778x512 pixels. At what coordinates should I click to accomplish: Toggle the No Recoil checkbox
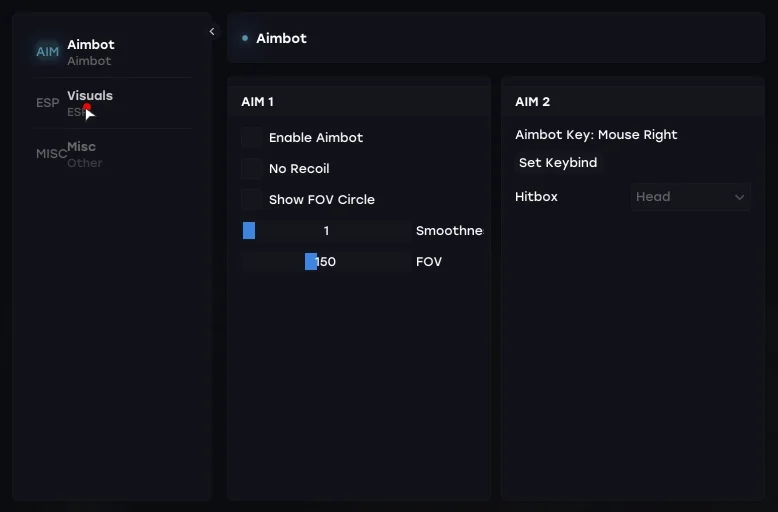252,169
